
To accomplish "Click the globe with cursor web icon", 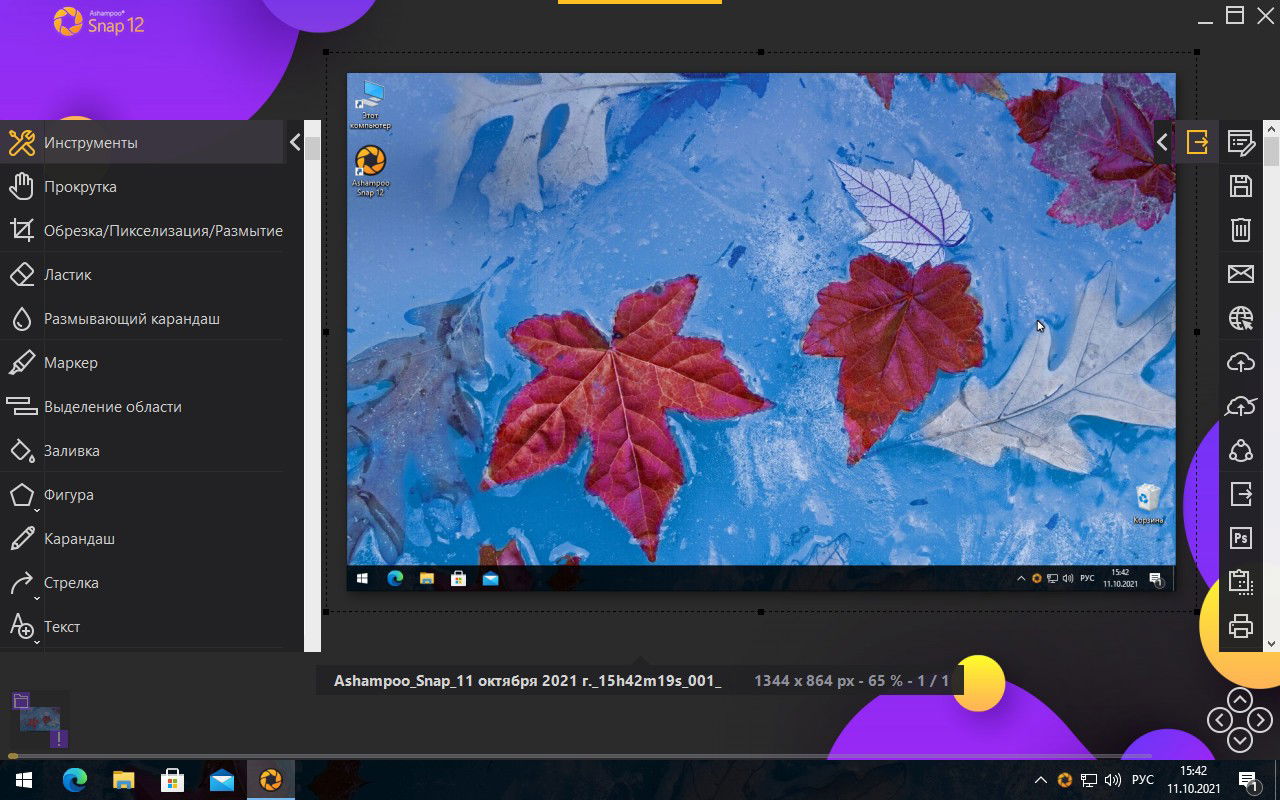I will (x=1241, y=318).
